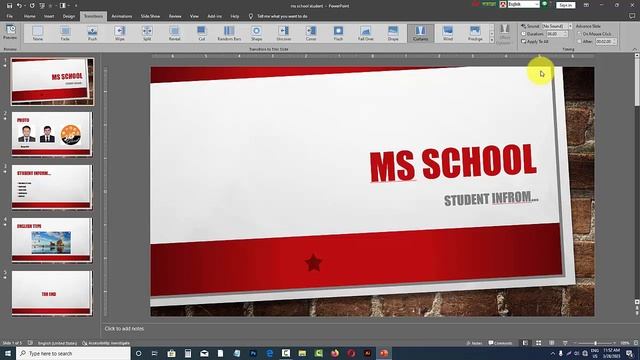Apply the Uncover transition
Image resolution: width=640 pixels, height=360 pixels.
point(284,33)
